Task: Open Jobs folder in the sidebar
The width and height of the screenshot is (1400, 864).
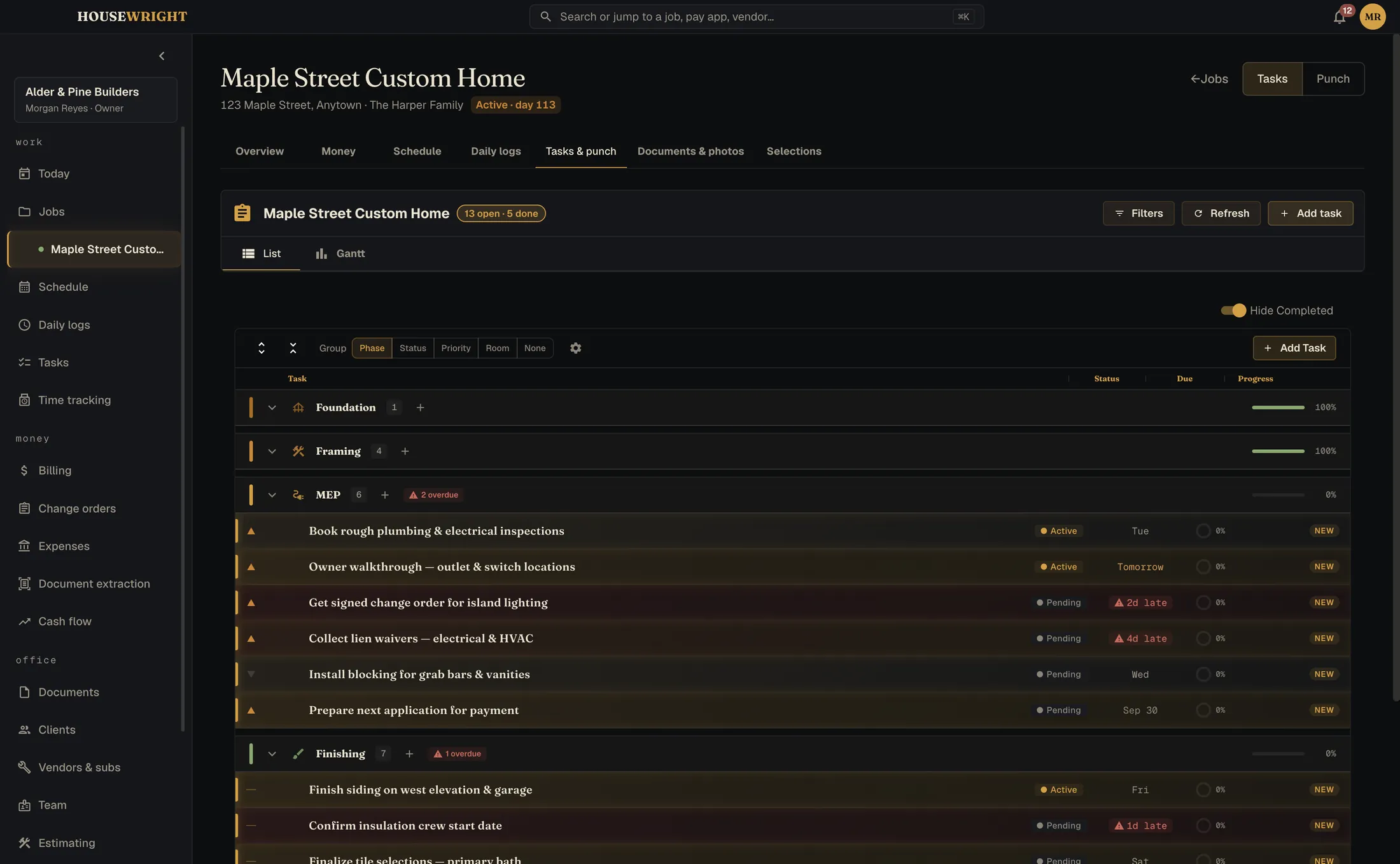Action: click(x=94, y=211)
